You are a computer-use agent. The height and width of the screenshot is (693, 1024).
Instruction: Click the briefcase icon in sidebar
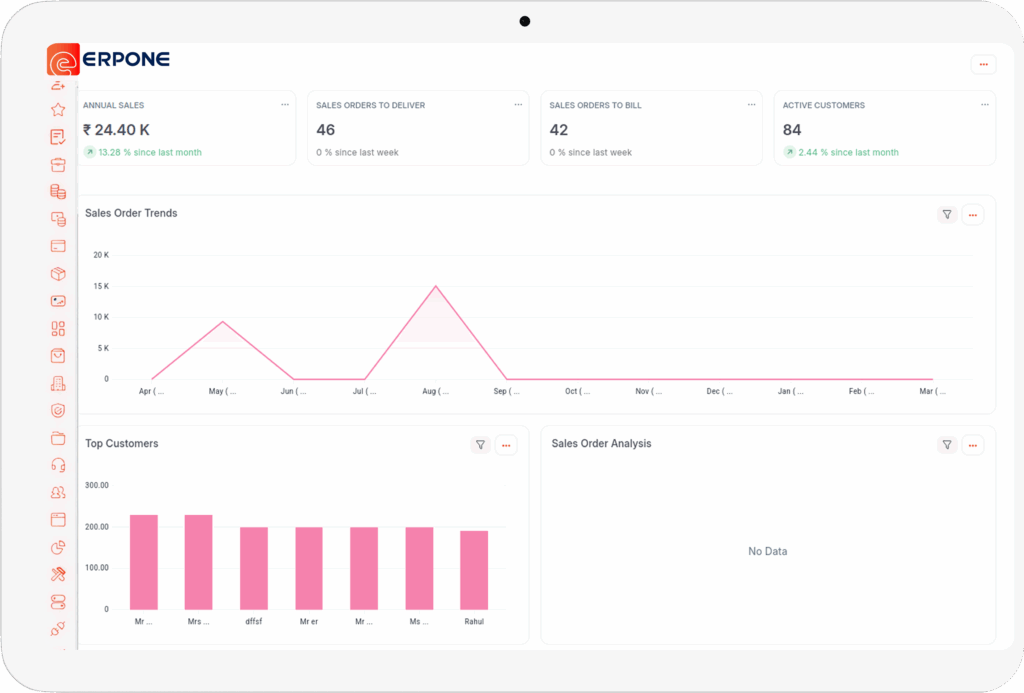58,165
